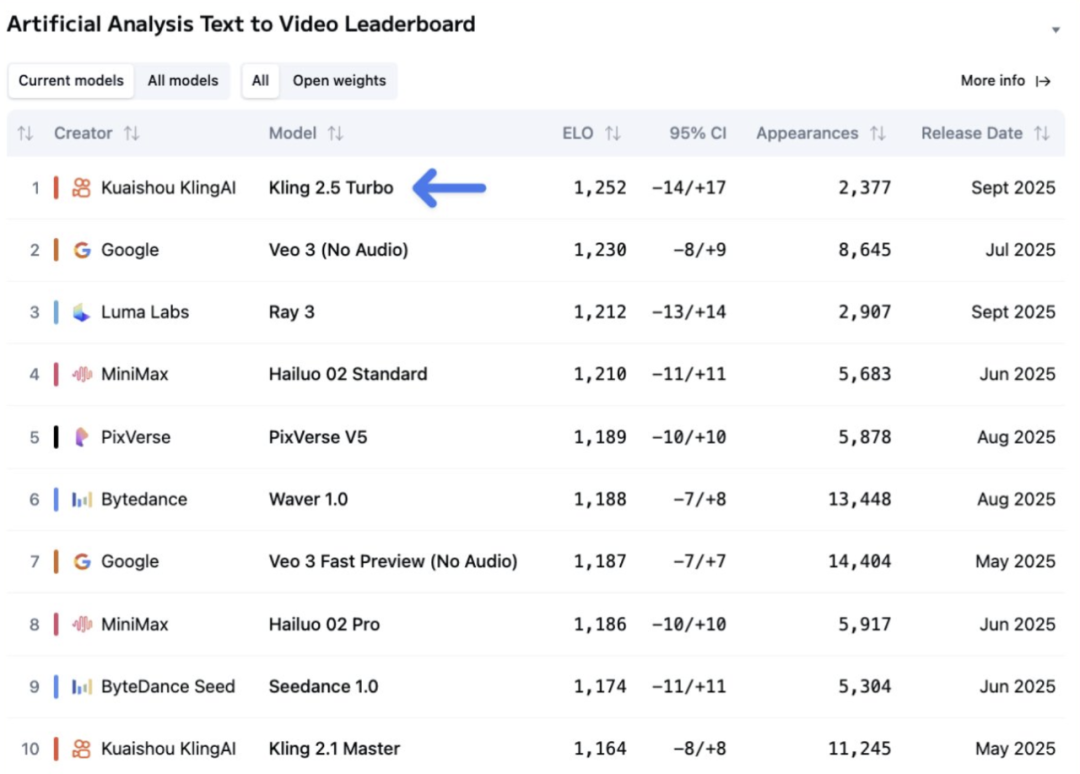Open More info link
The image size is (1080, 774).
click(x=1005, y=81)
